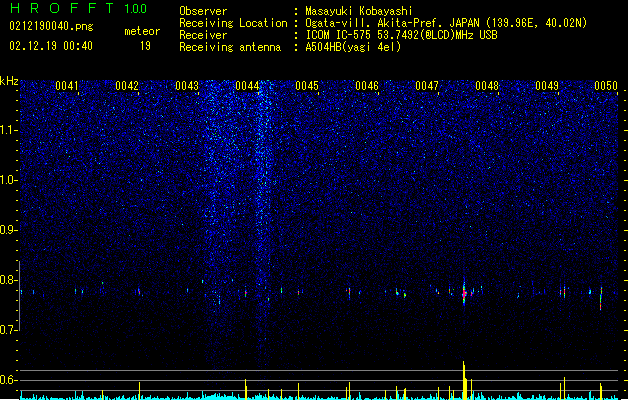Click the 0049 time marker
The height and width of the screenshot is (400, 629).
547,86
